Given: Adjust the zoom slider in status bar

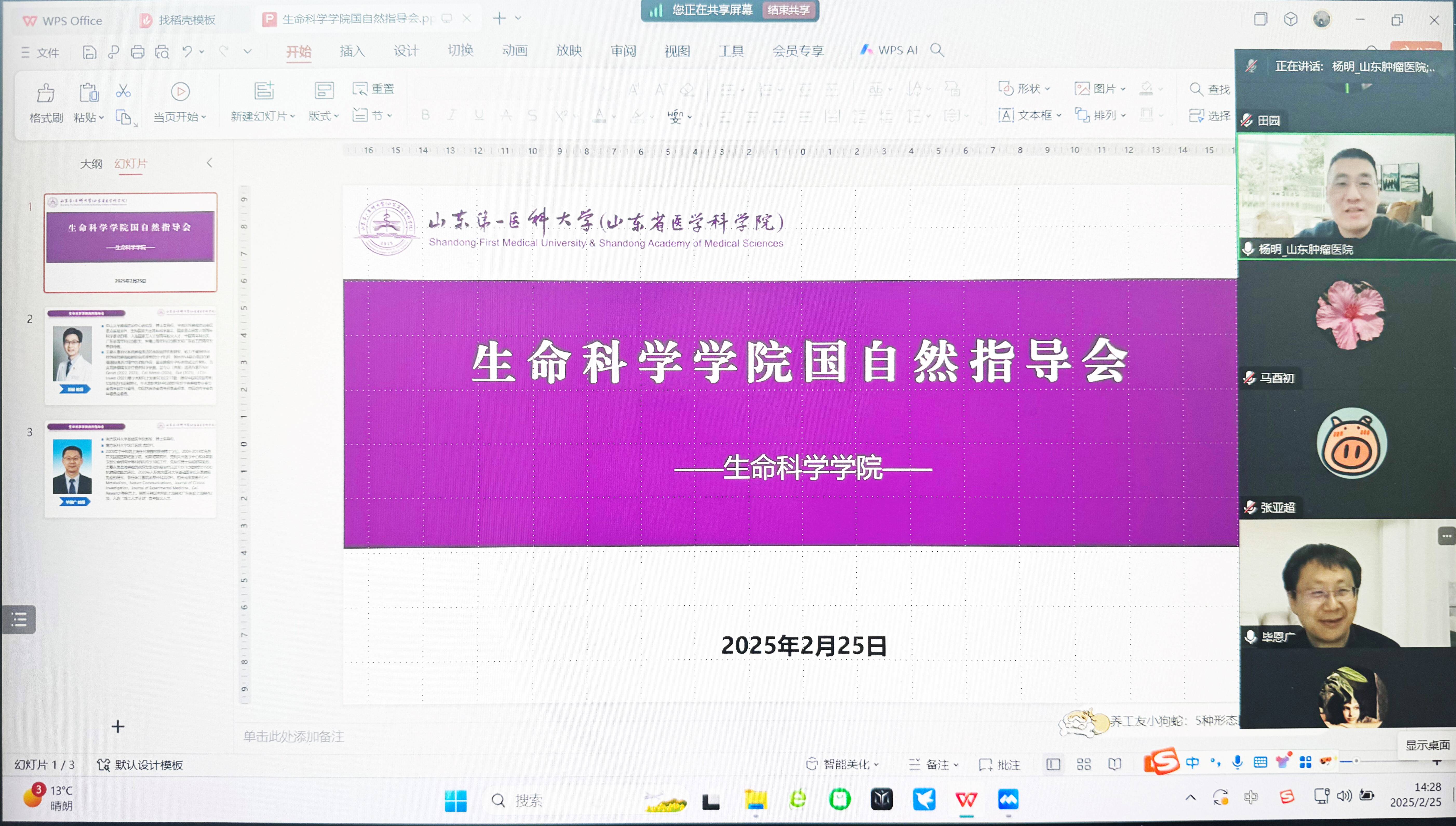Looking at the screenshot, I should pyautogui.click(x=1356, y=761).
